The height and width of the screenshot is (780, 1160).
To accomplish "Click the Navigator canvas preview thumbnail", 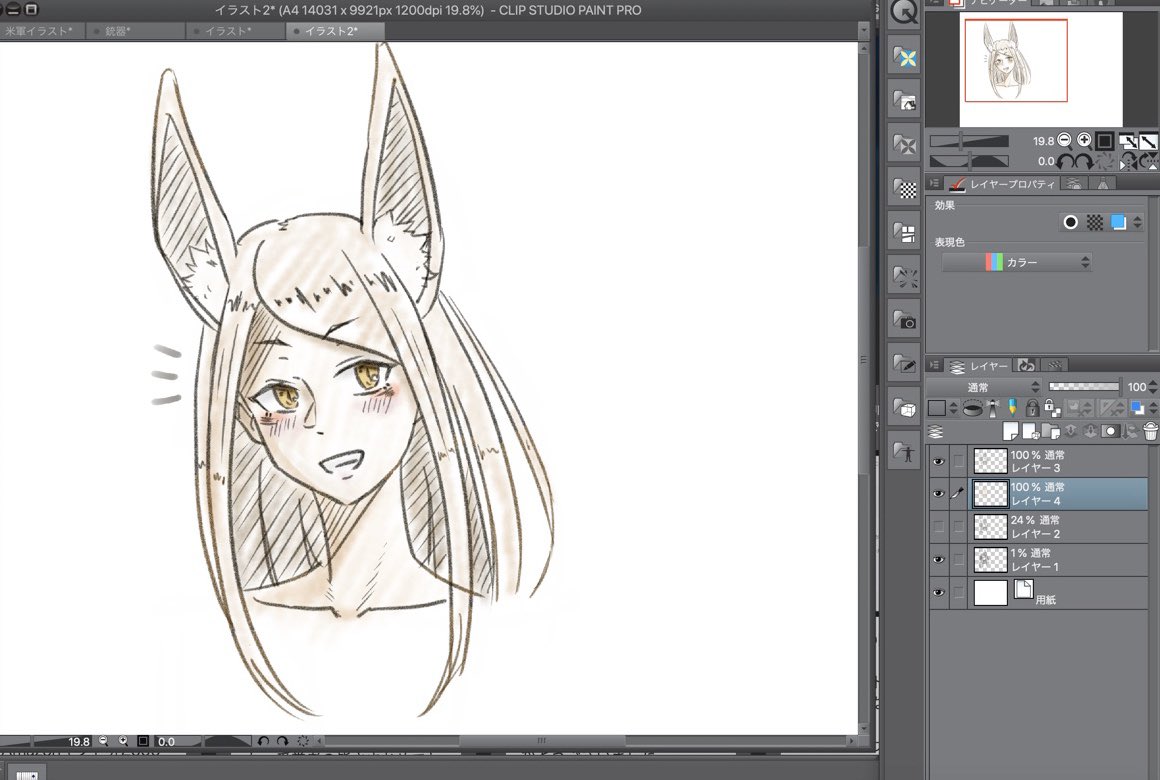I will [1041, 69].
